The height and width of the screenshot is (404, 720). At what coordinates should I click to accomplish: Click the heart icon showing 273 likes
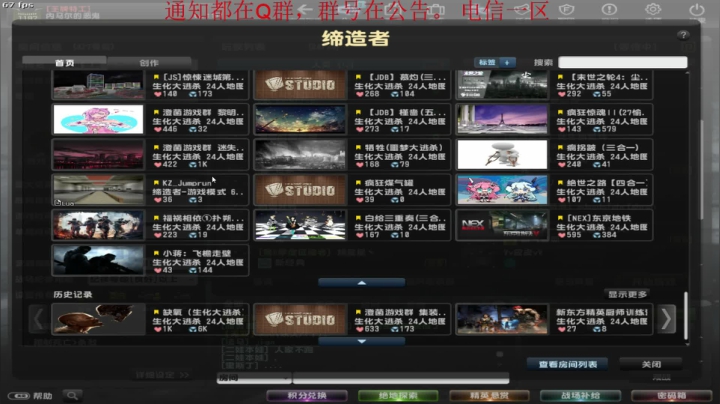click(360, 129)
